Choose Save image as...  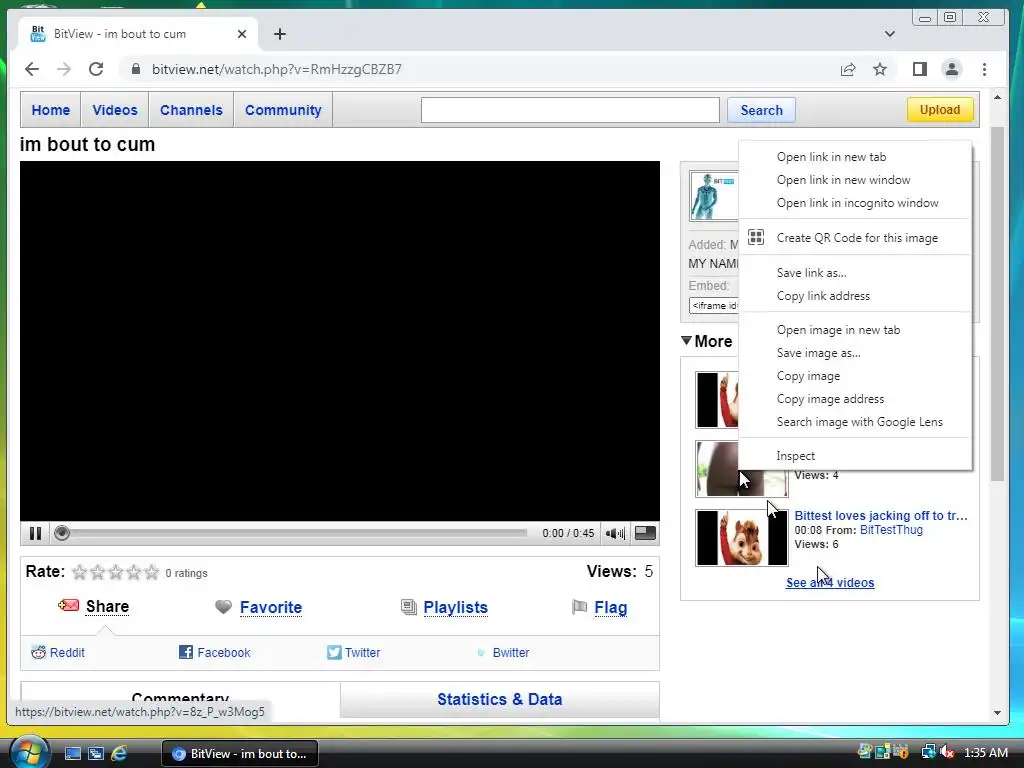point(855,353)
